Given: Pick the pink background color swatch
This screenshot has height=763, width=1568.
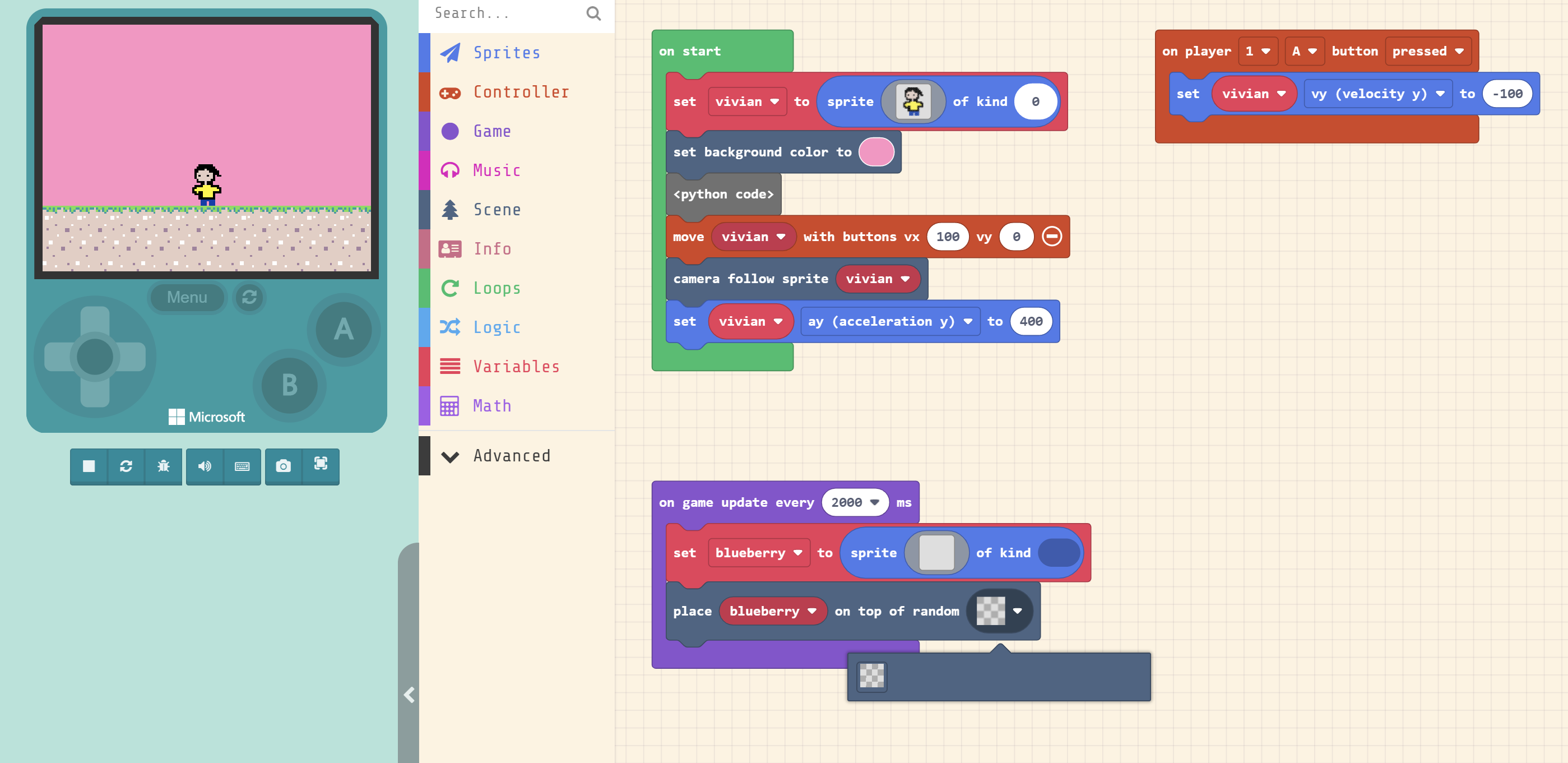Looking at the screenshot, I should [x=876, y=152].
